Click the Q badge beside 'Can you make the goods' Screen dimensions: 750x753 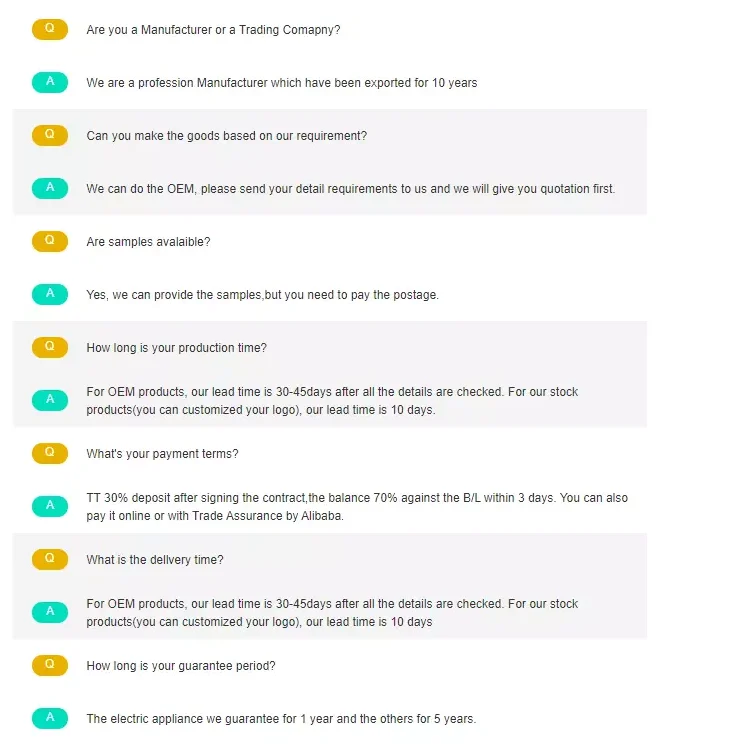click(x=50, y=135)
